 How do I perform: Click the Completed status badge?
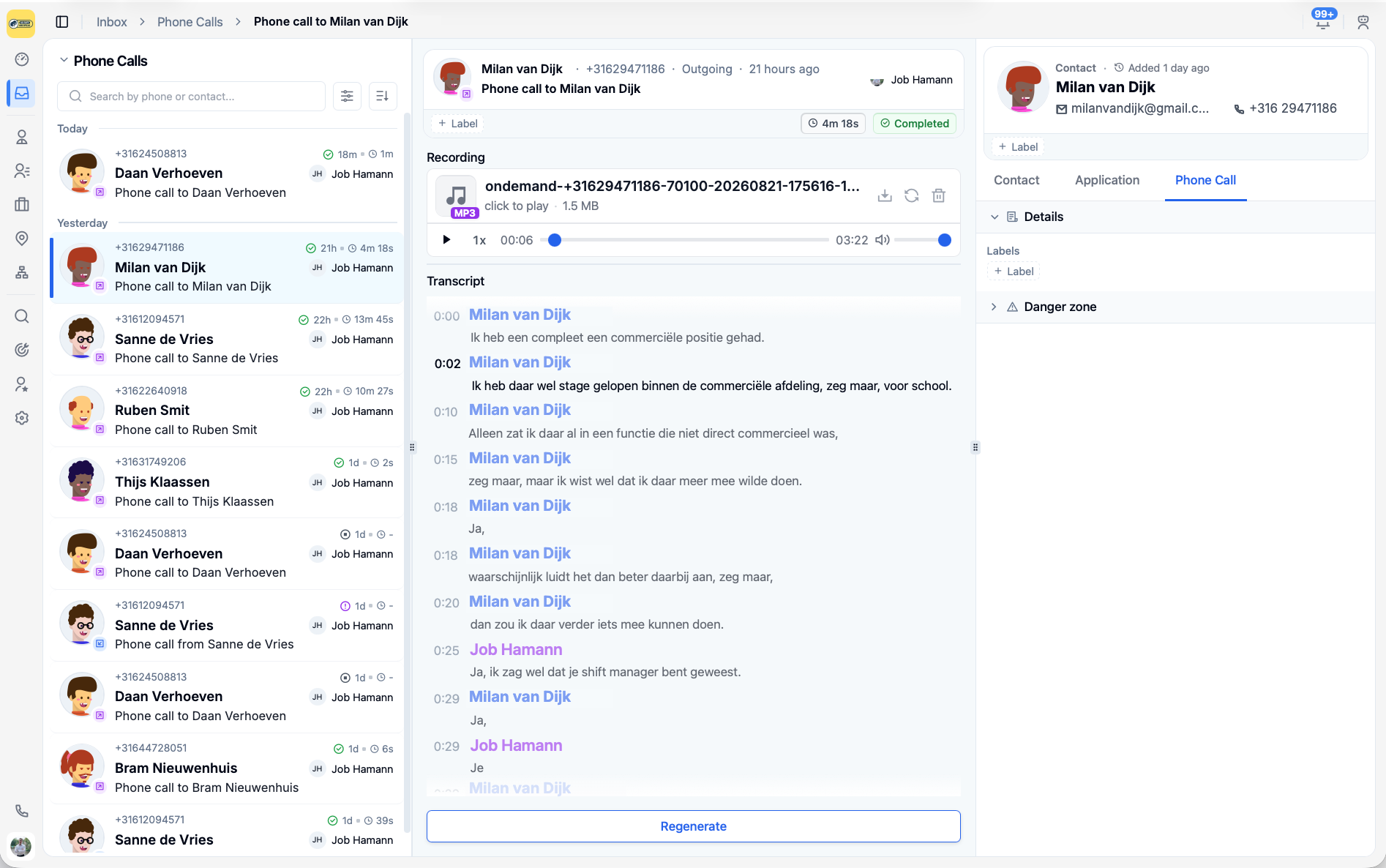tap(915, 124)
